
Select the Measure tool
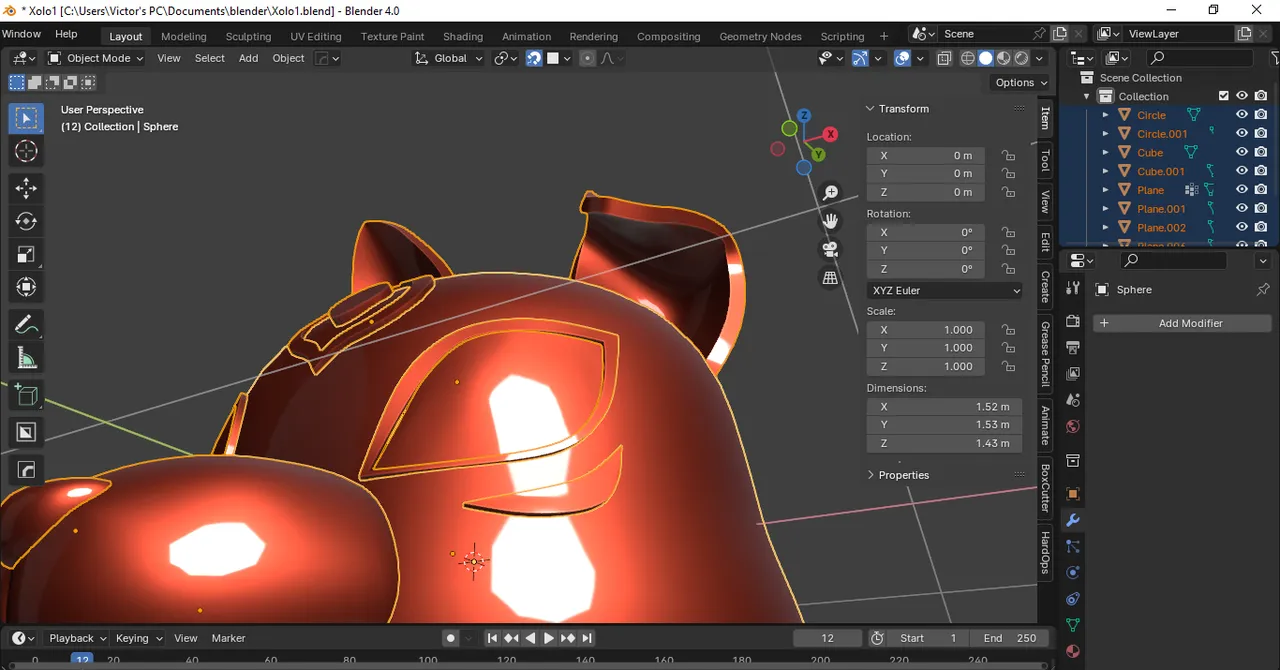[x=26, y=358]
